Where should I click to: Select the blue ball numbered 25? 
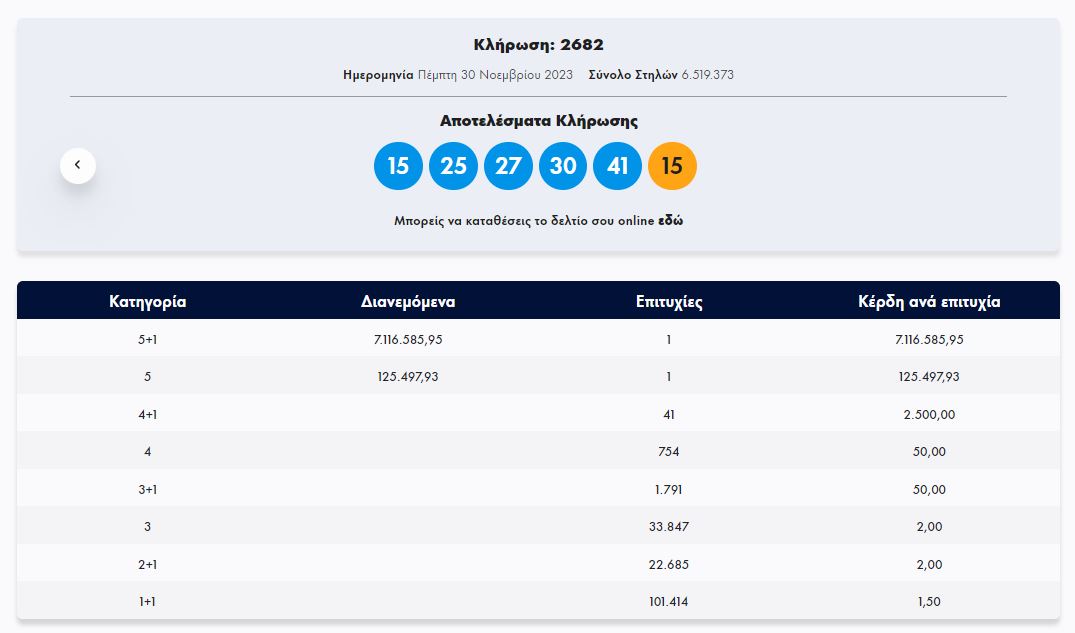453,166
